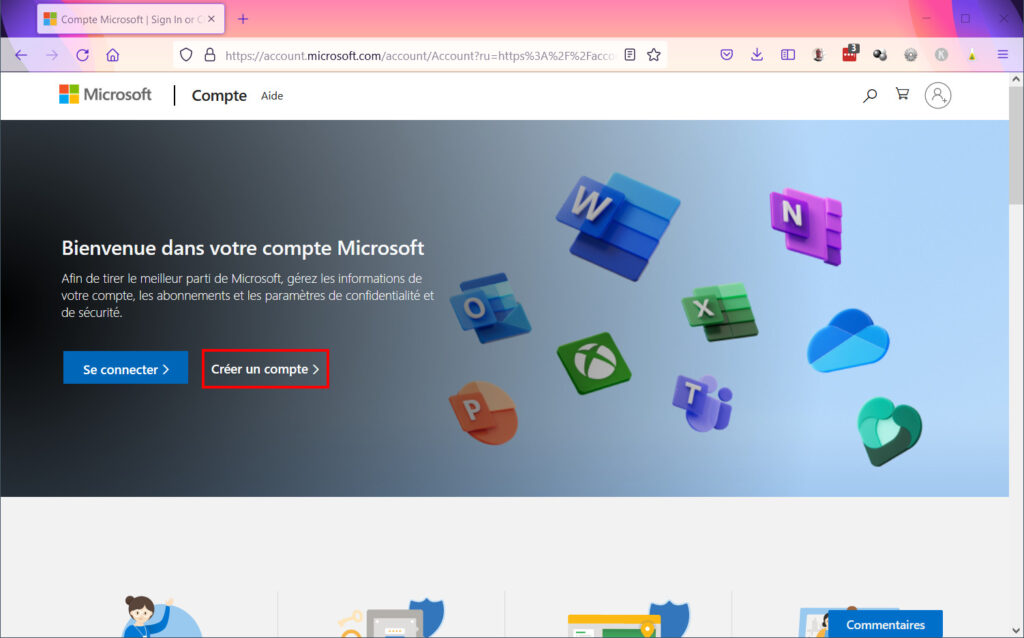Bookmark this page with the star
This screenshot has width=1024, height=638.
pyautogui.click(x=654, y=56)
